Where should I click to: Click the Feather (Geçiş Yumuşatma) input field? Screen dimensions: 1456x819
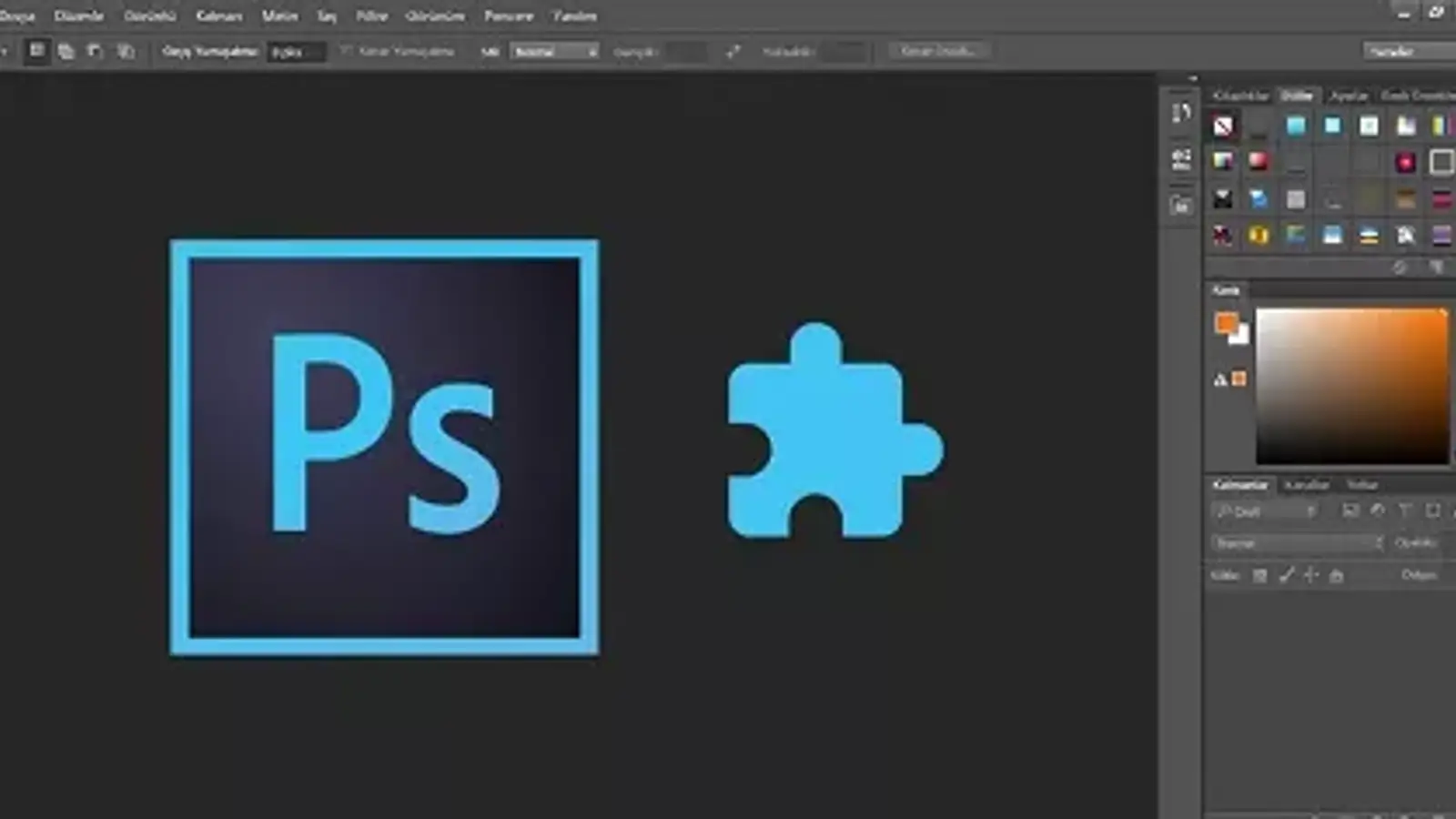pos(296,52)
